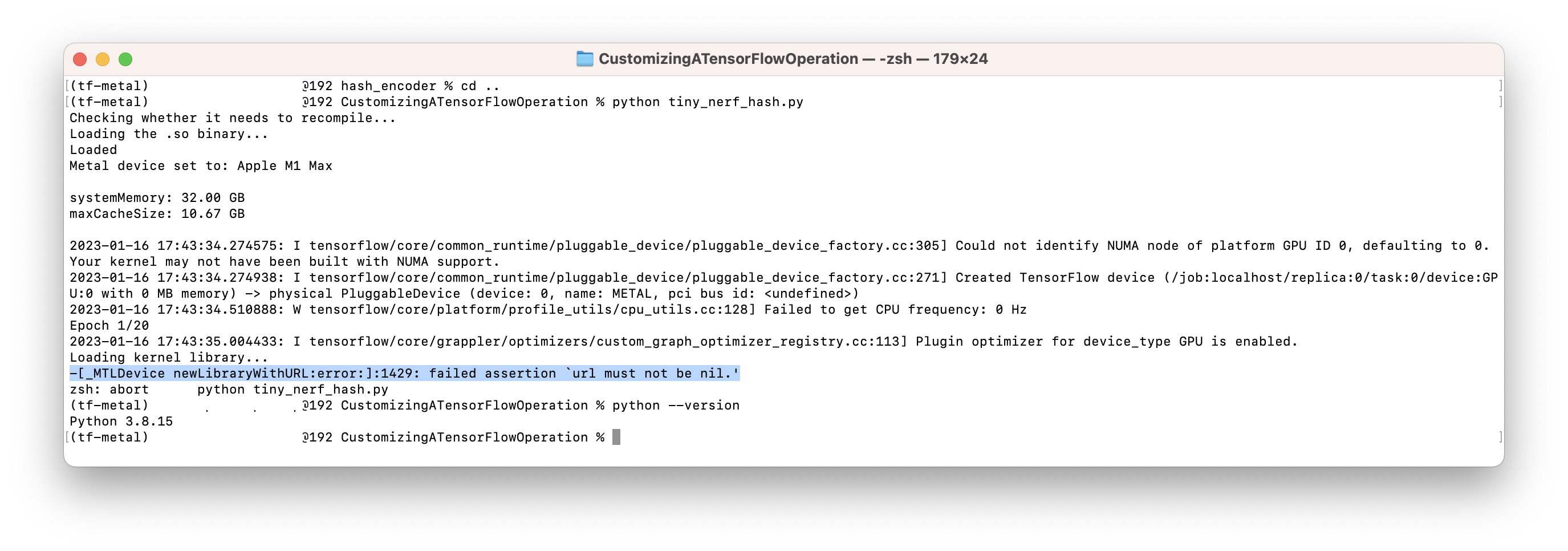Click the "Loading the .so binary..." line
This screenshot has width=1568, height=551.
[x=169, y=134]
